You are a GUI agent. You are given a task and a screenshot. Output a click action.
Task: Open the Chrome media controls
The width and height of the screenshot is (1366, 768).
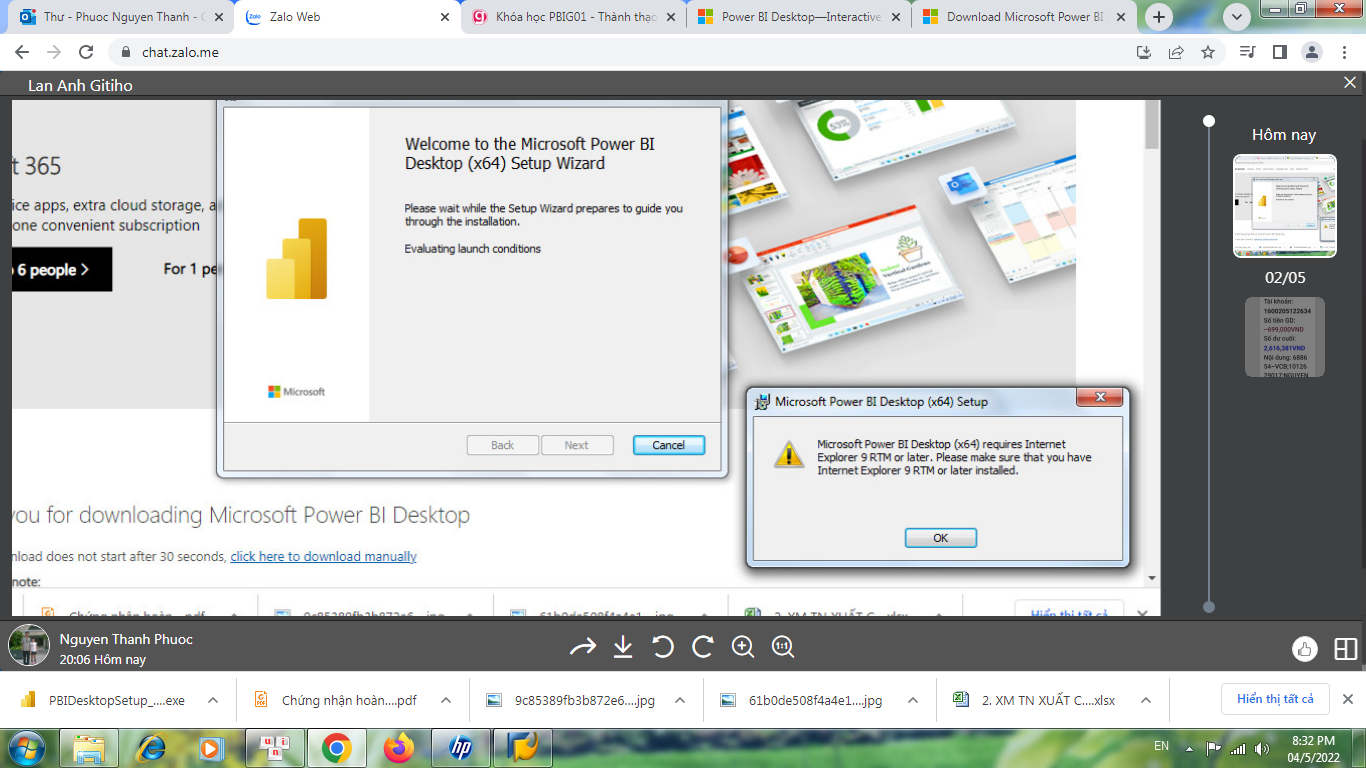pyautogui.click(x=1247, y=52)
